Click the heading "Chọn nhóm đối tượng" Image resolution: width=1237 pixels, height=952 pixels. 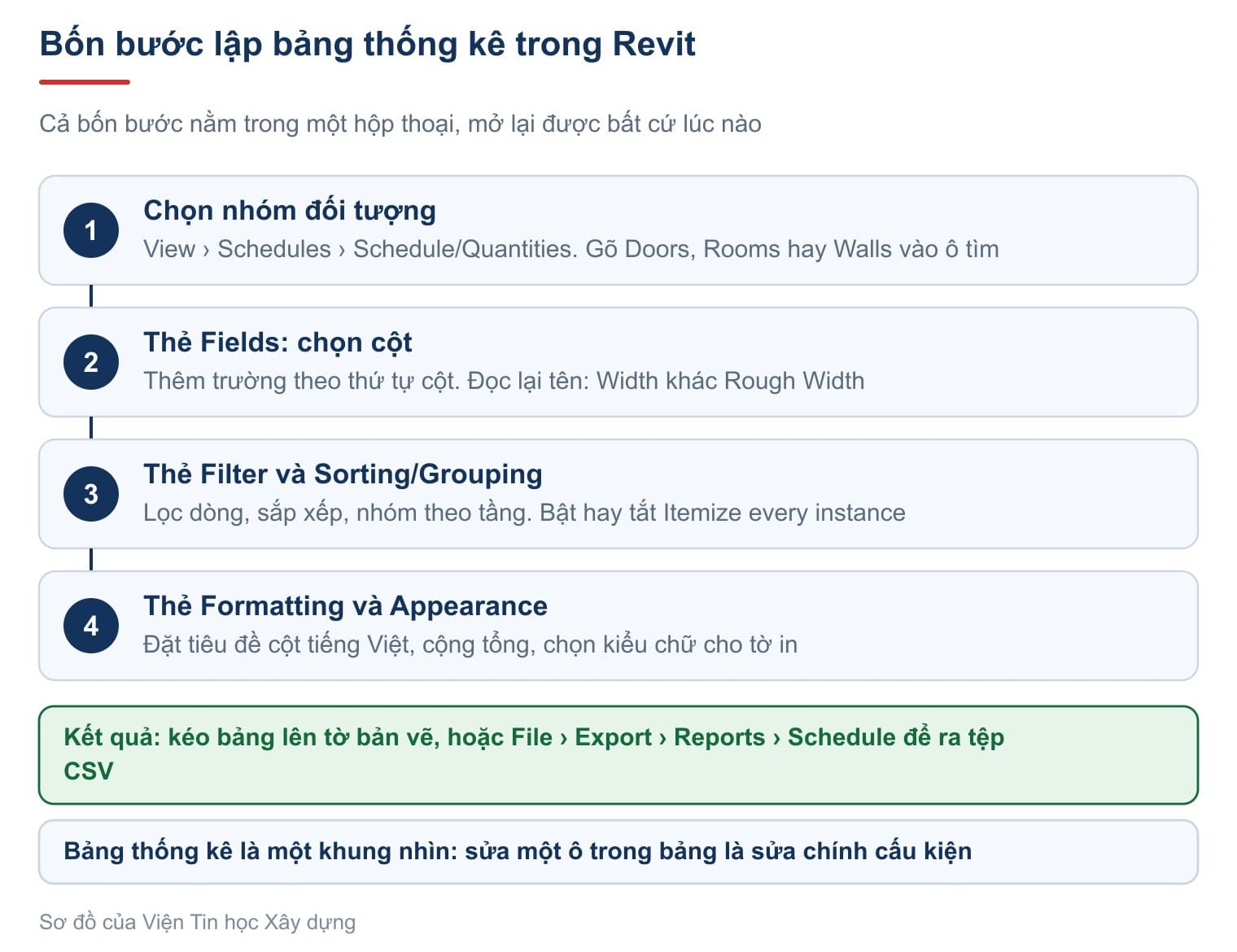tap(290, 211)
